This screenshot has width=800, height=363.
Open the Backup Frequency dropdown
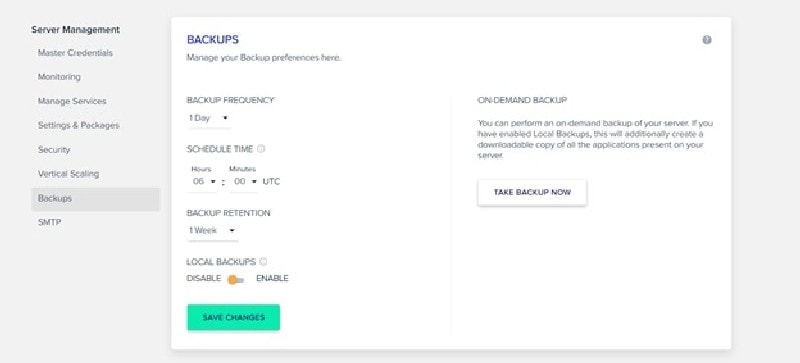209,118
